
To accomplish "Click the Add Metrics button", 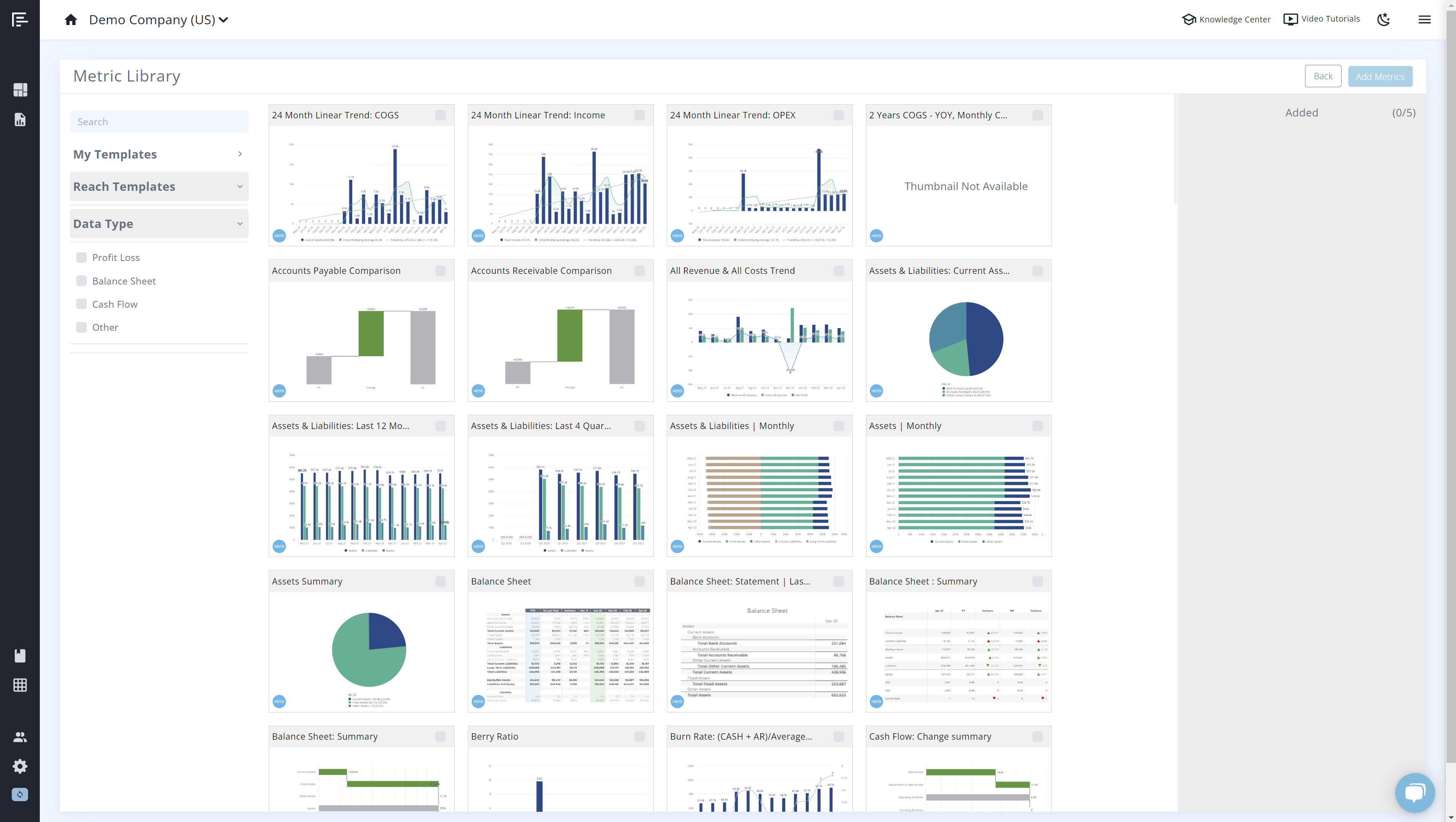I will click(x=1380, y=76).
